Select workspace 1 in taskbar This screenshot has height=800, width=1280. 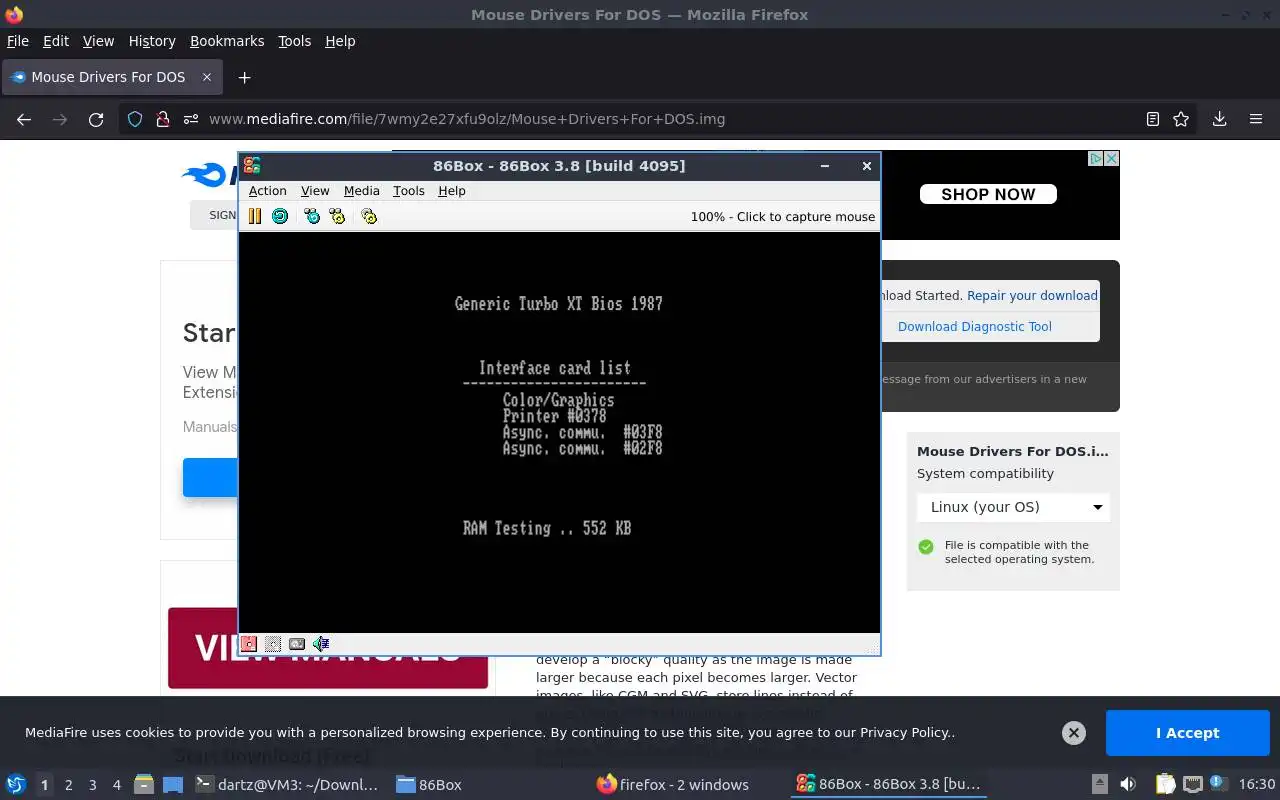click(44, 785)
